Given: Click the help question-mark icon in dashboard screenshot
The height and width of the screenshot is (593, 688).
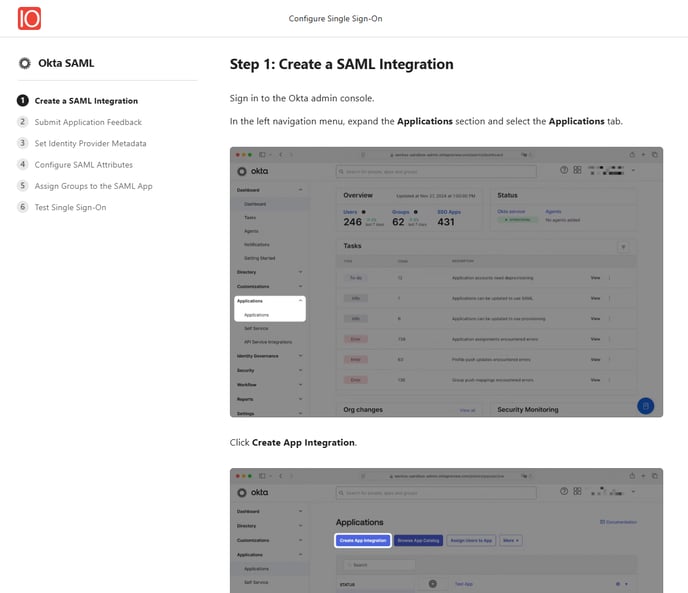Looking at the screenshot, I should point(564,170).
